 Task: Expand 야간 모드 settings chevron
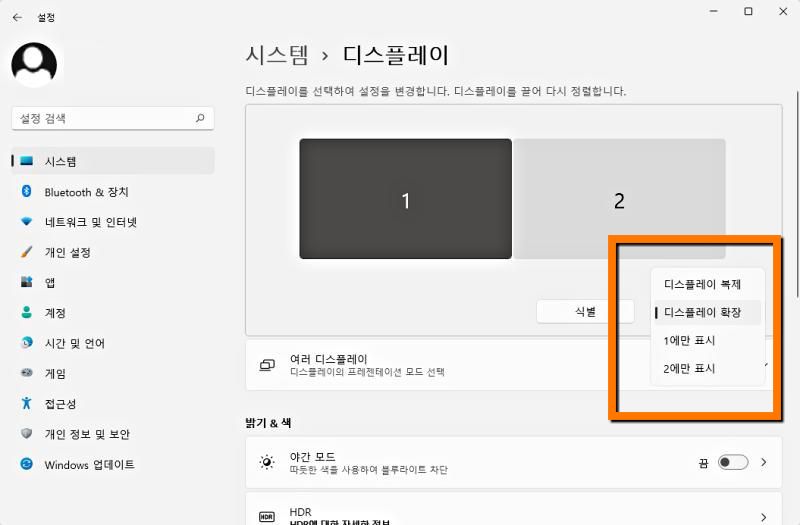764,462
